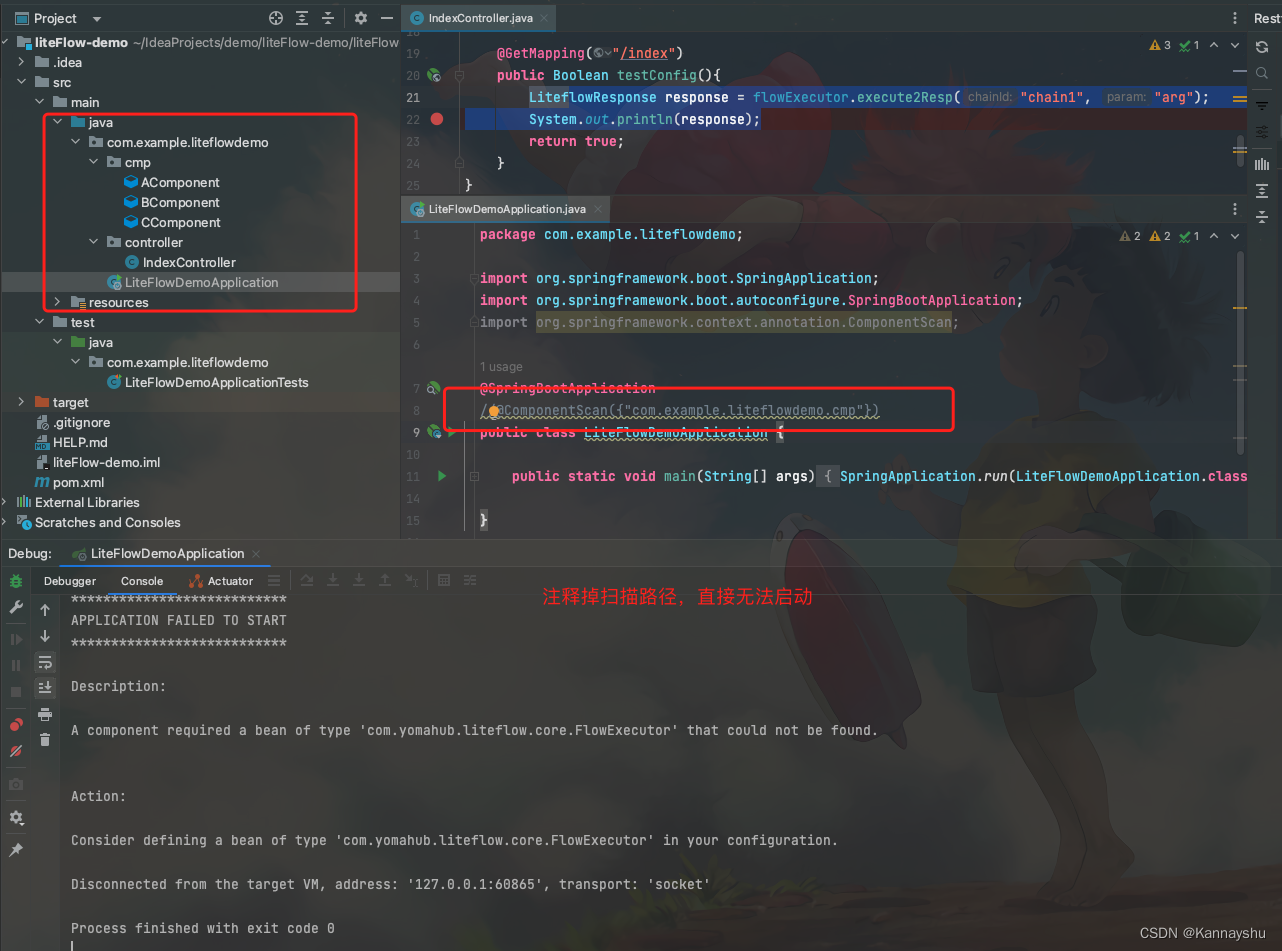Screen dimensions: 1282x951
Task: Open debug settings with the gear icon
Action: point(16,818)
